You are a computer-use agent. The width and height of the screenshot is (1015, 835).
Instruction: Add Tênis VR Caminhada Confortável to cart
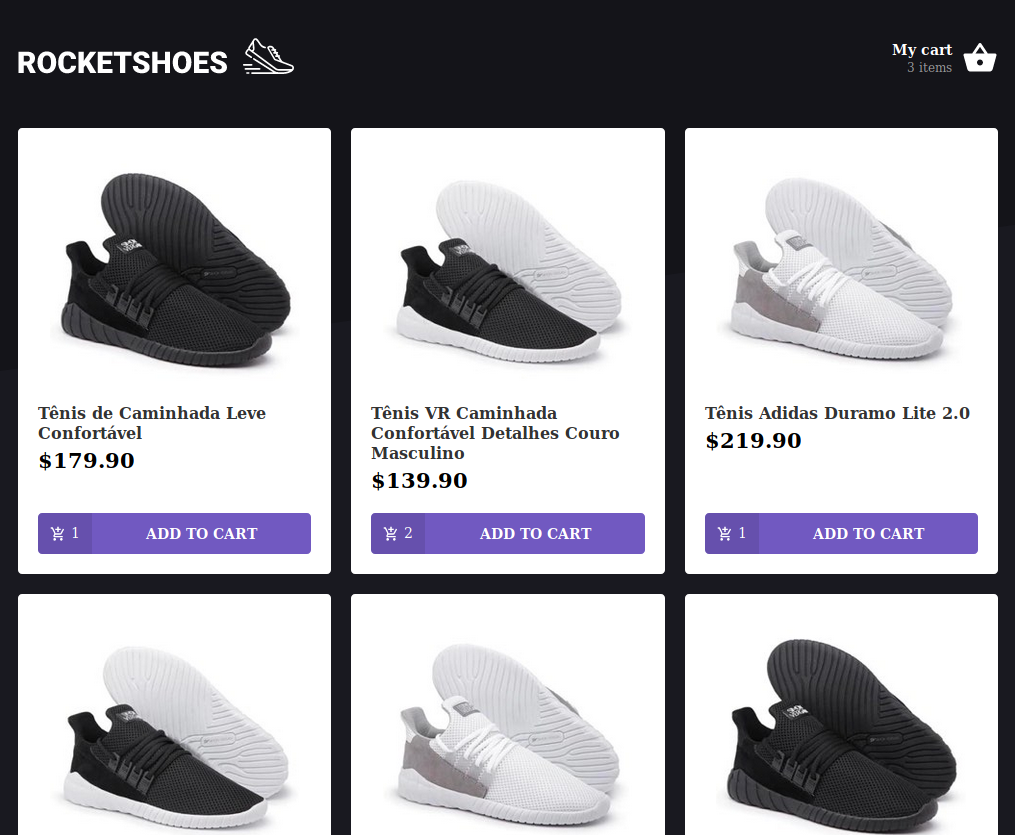[535, 534]
